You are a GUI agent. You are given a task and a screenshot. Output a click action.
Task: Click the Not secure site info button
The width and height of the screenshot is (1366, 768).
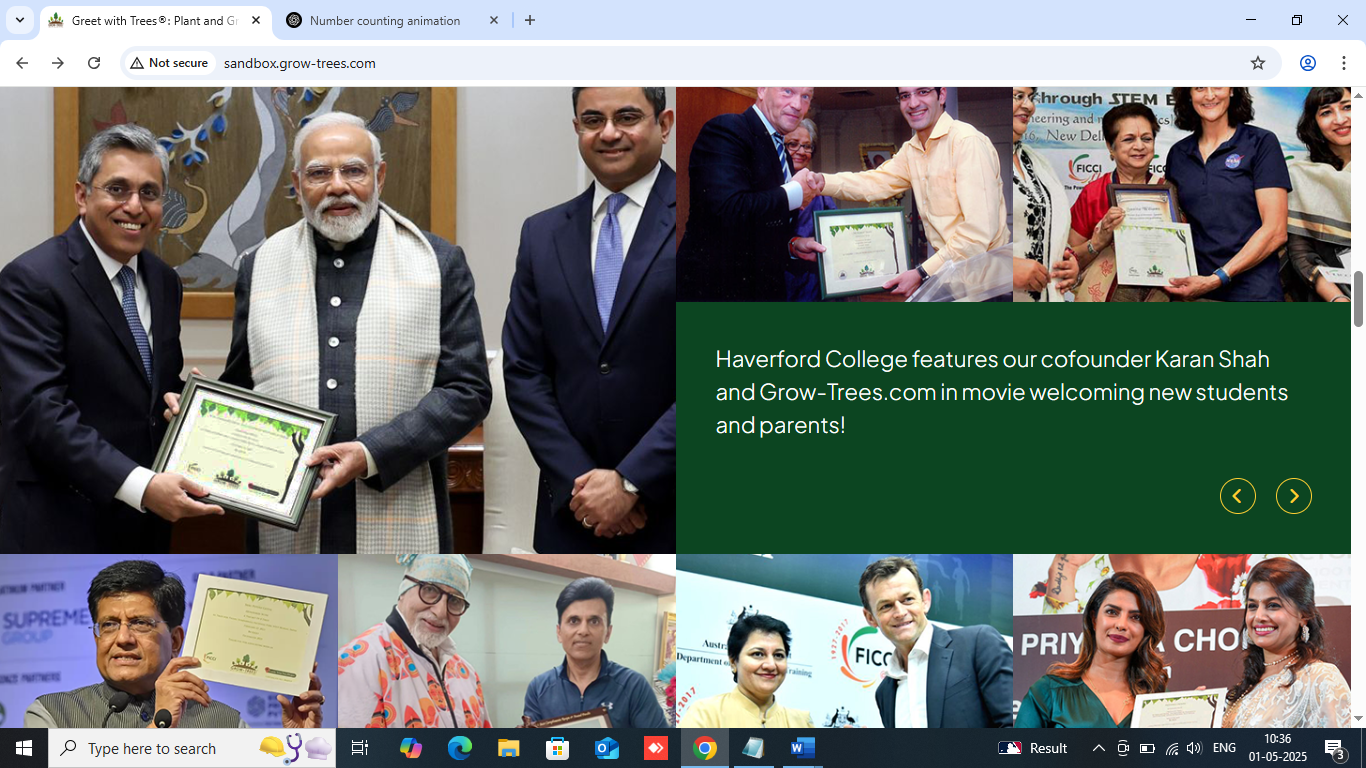coord(169,63)
